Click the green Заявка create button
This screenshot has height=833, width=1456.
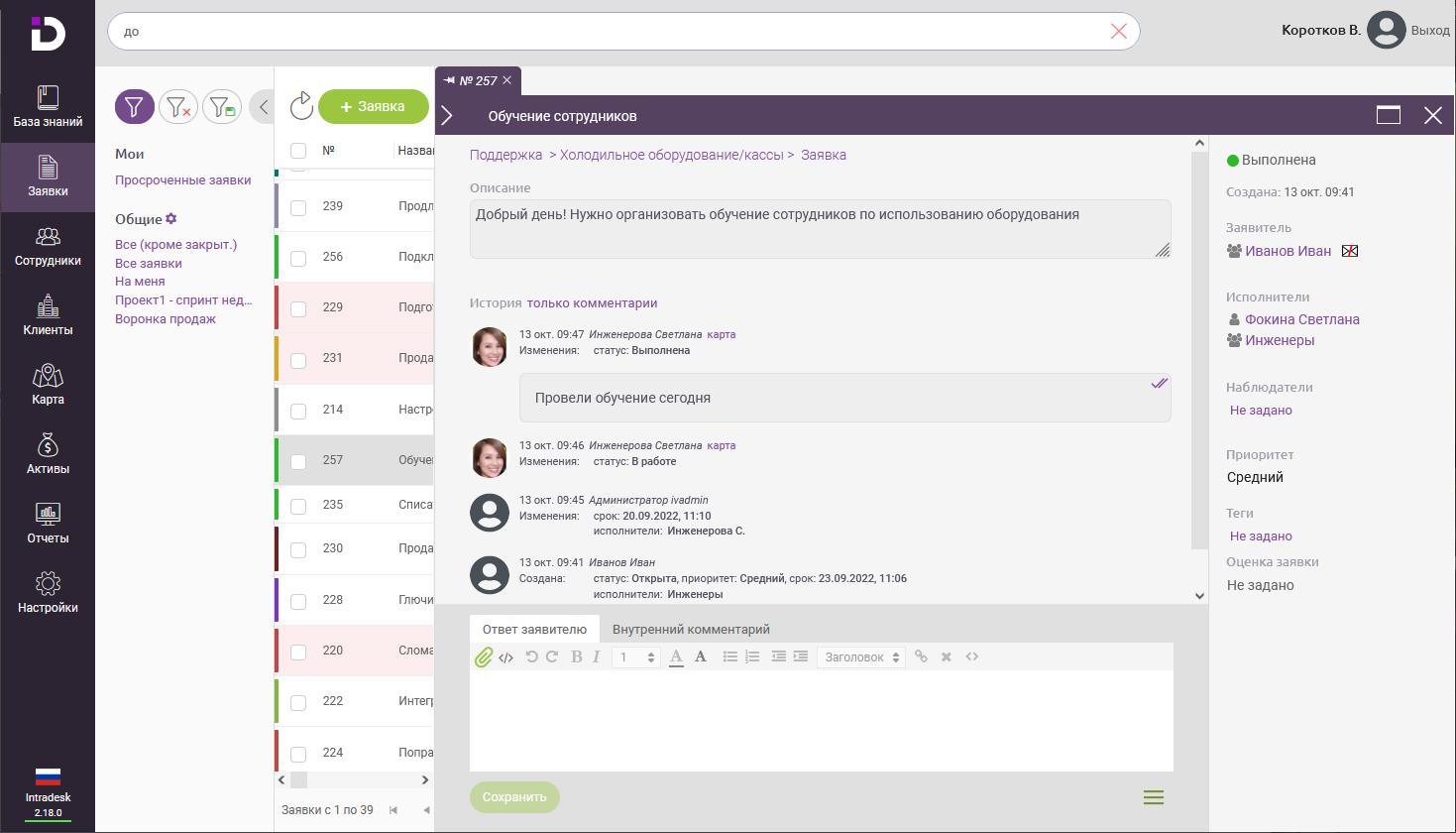click(373, 106)
